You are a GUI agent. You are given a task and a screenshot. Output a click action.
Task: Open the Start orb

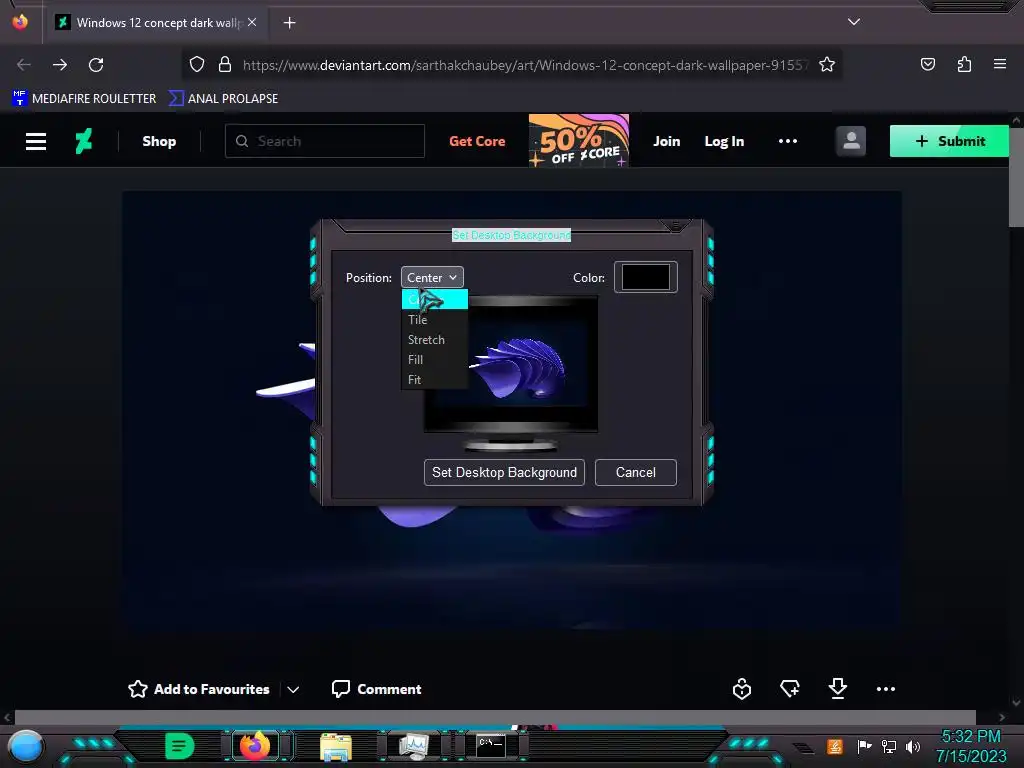26,746
